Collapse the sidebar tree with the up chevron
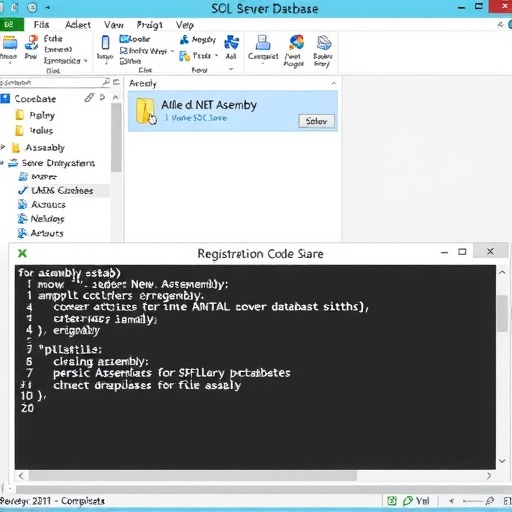Viewport: 512px width, 512px height. 116,97
